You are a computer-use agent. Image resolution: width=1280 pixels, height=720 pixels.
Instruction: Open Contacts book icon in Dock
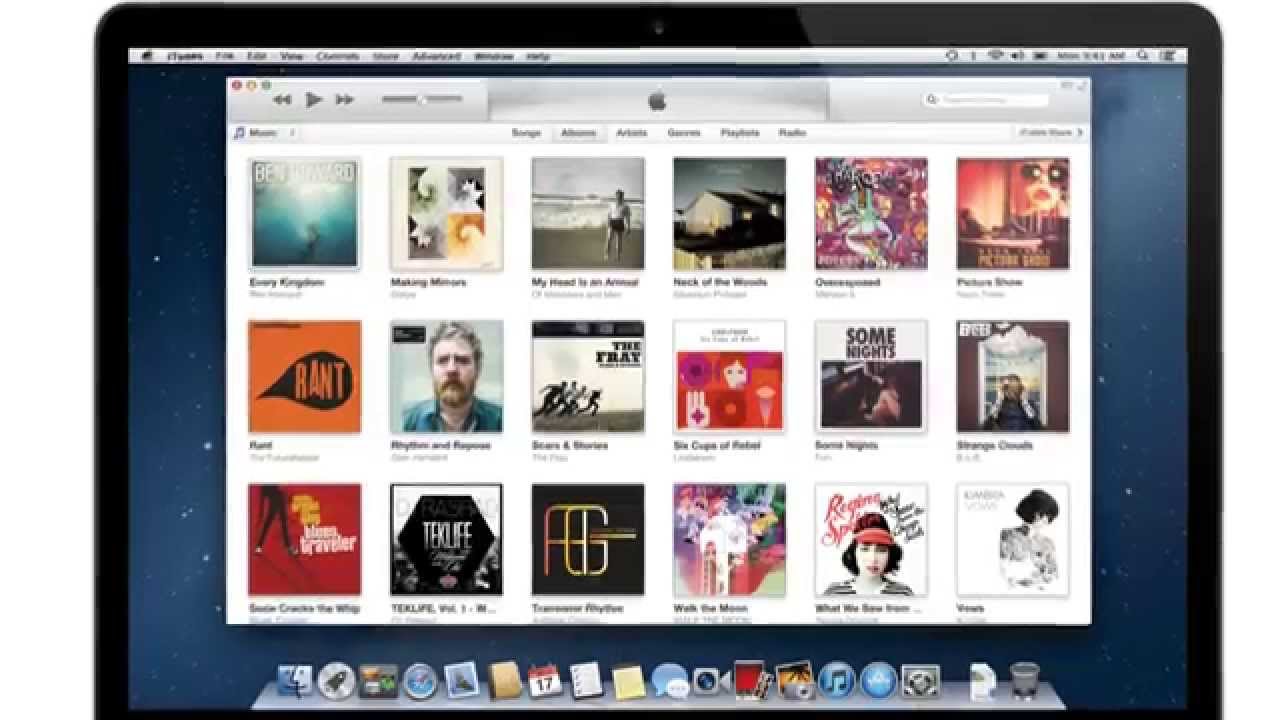coord(505,681)
